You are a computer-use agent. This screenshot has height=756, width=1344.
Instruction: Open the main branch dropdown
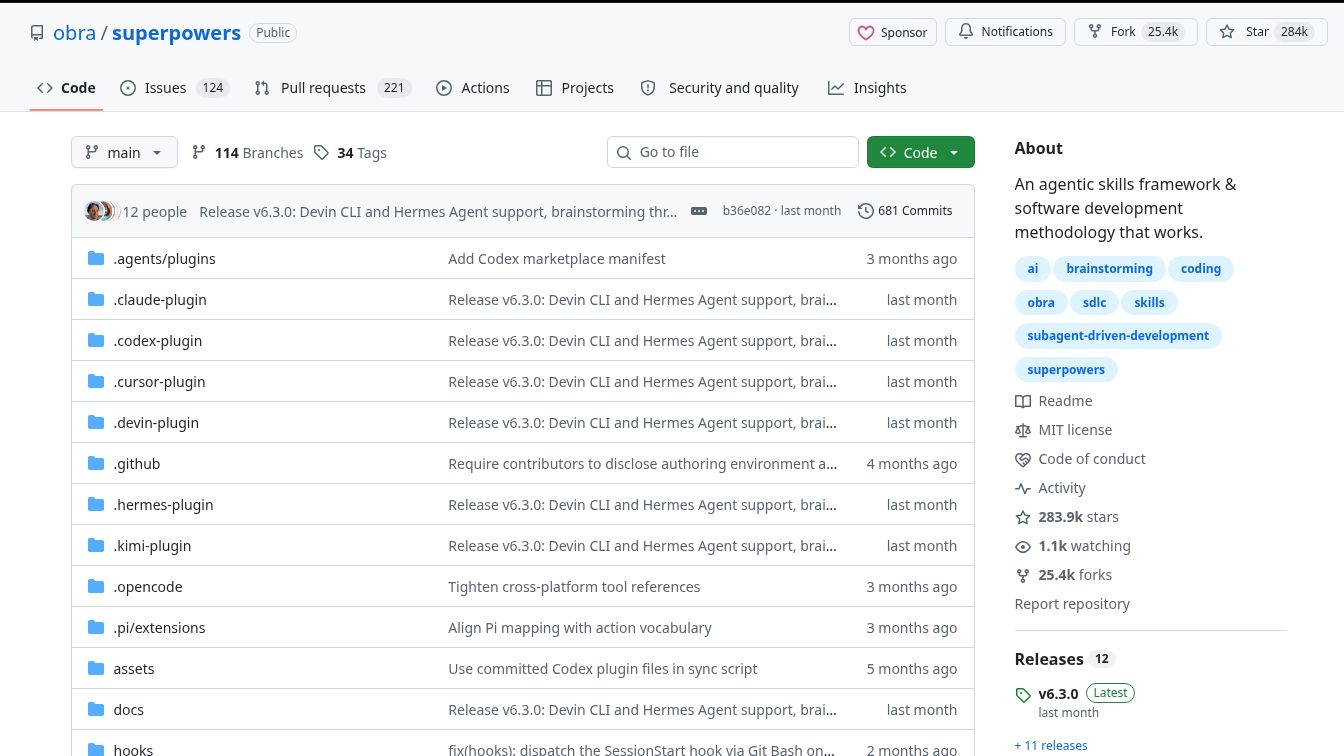124,152
